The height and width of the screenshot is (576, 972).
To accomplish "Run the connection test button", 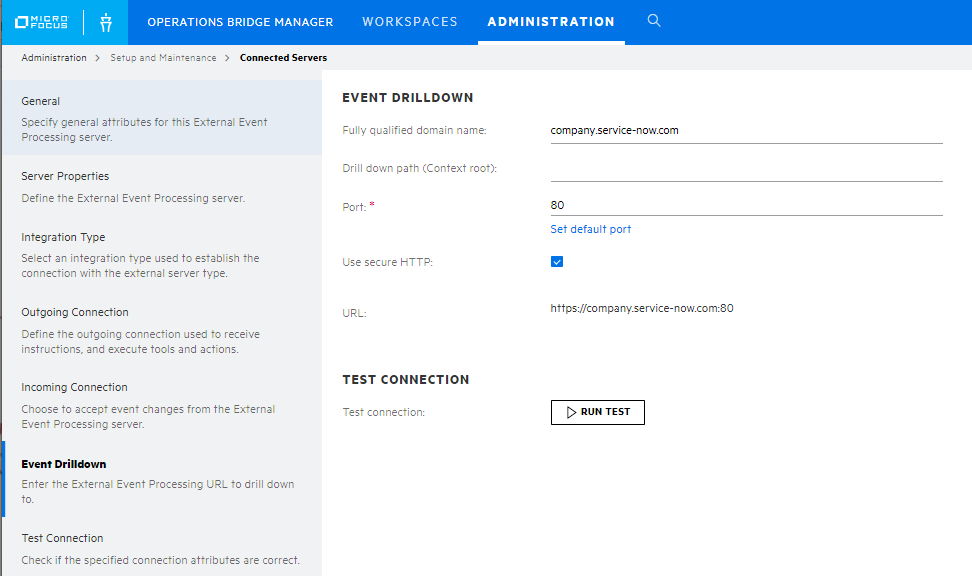I will tap(598, 412).
